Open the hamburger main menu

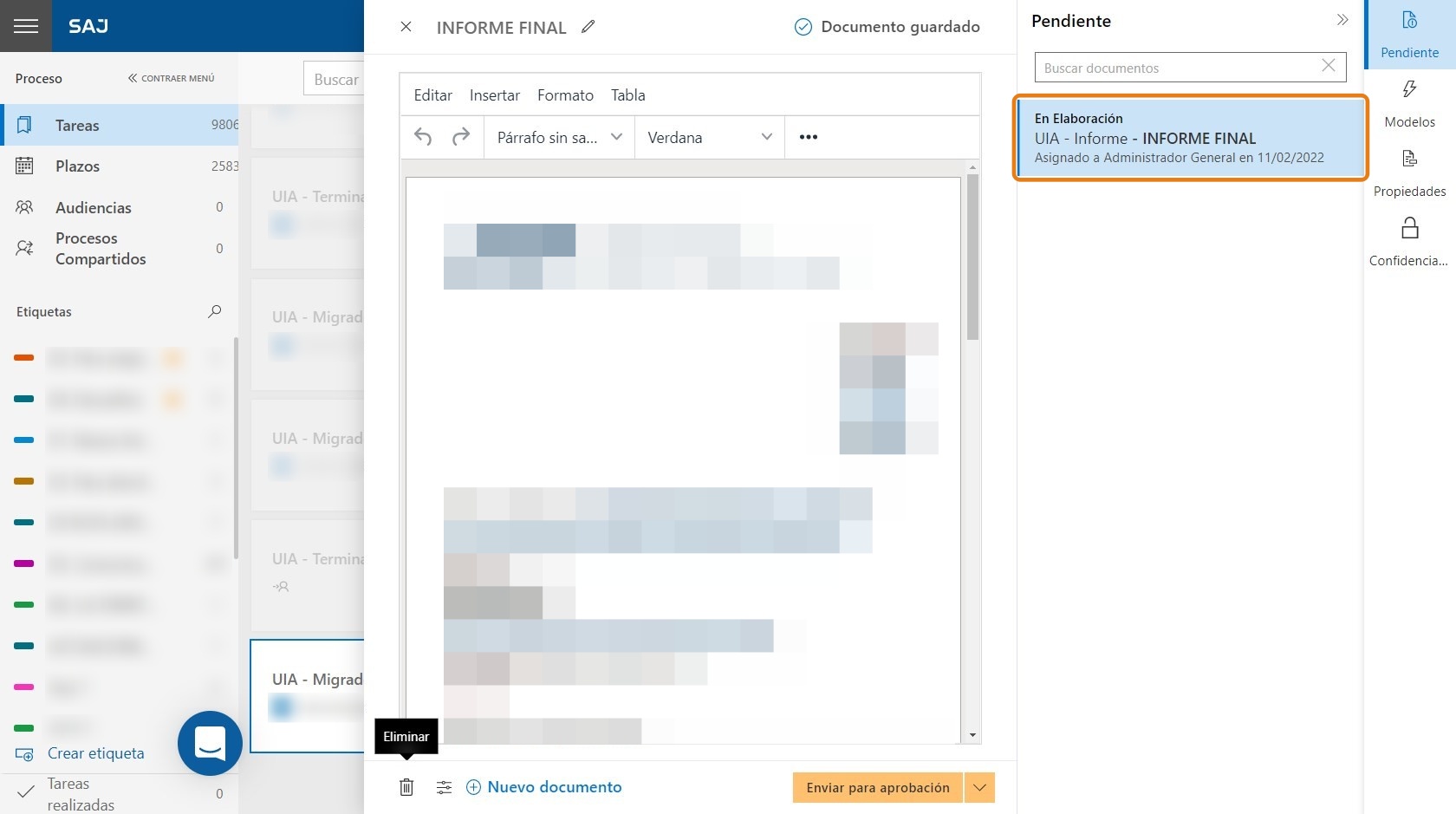pyautogui.click(x=26, y=26)
